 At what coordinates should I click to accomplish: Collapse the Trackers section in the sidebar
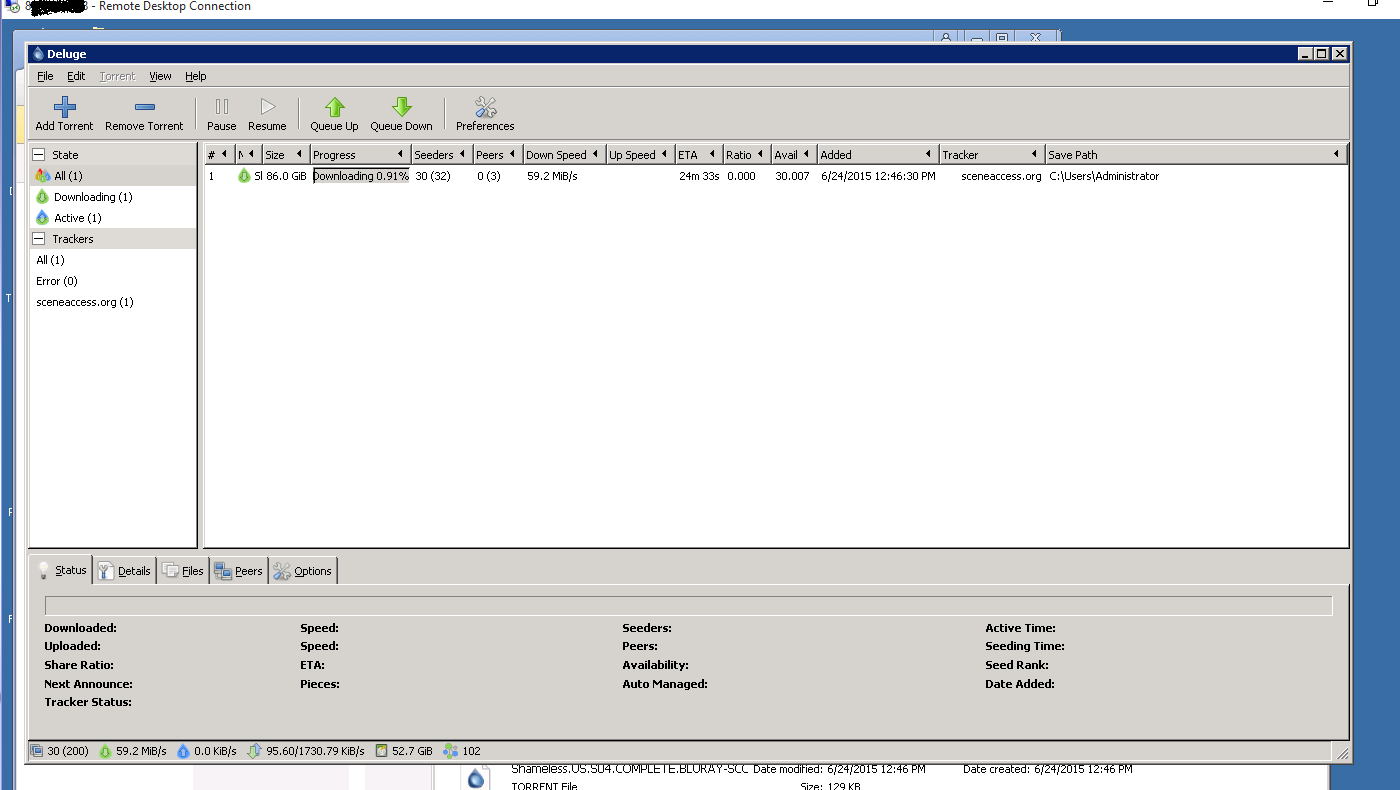pyautogui.click(x=38, y=239)
